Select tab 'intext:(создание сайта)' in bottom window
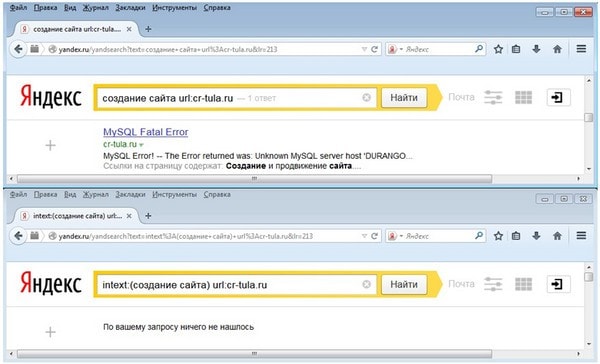This screenshot has width=600, height=364. pyautogui.click(x=77, y=216)
